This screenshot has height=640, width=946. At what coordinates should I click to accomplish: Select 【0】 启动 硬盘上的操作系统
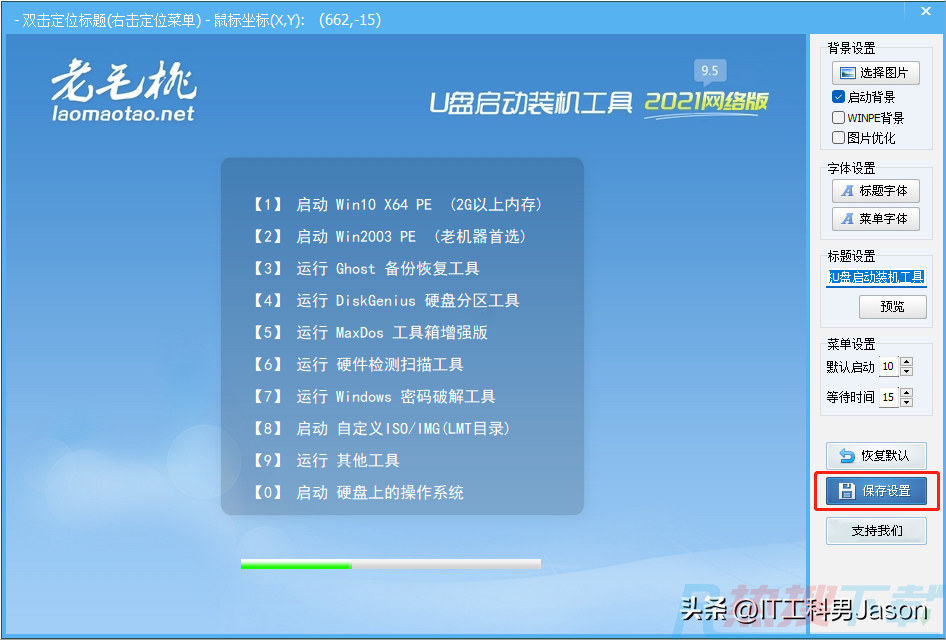(357, 492)
